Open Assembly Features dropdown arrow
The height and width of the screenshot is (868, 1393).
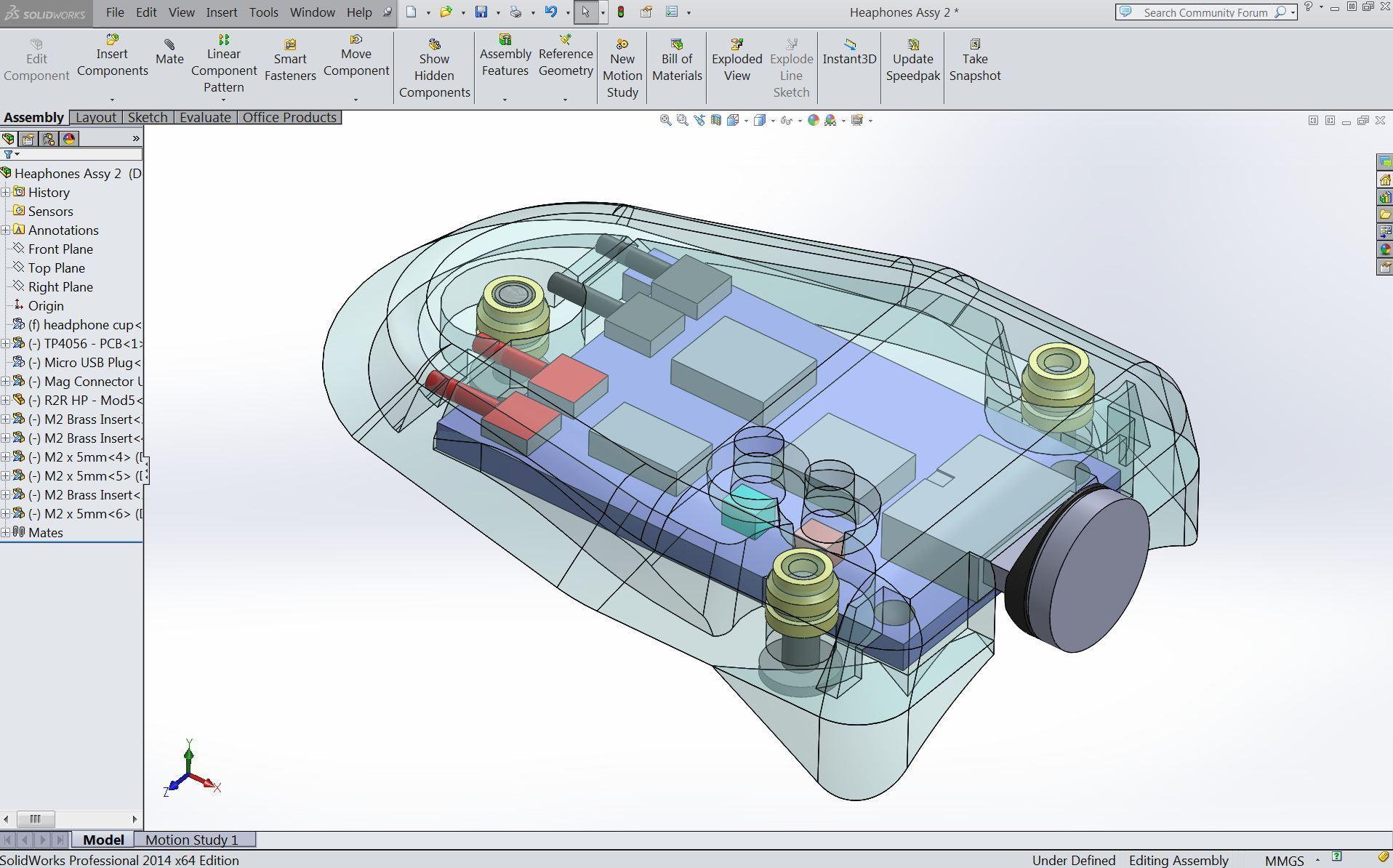click(505, 100)
